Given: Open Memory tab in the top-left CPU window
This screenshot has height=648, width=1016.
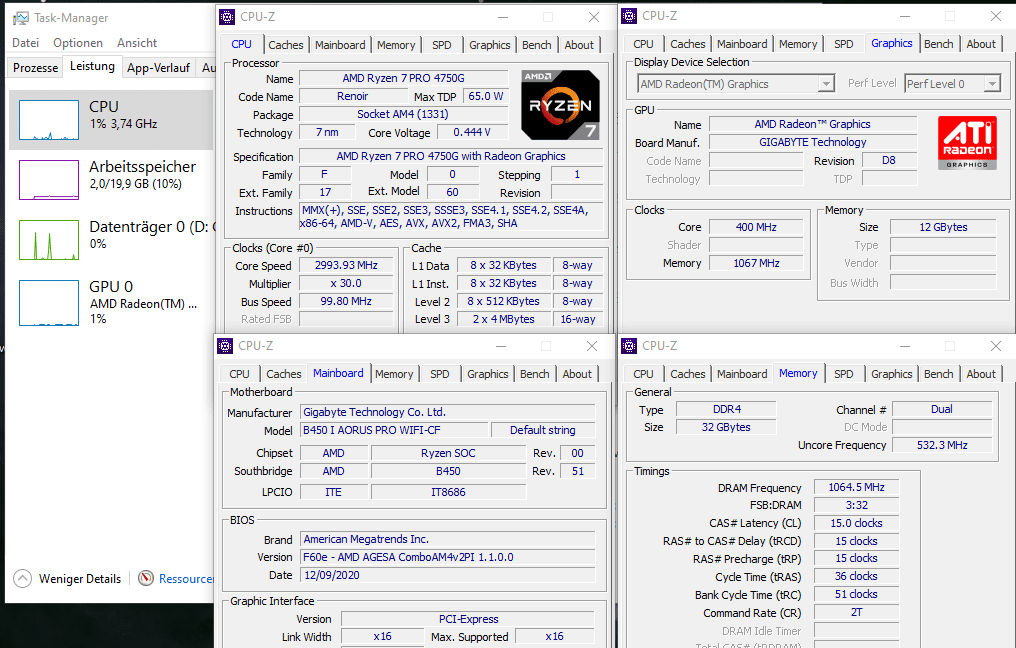Looking at the screenshot, I should tap(396, 45).
